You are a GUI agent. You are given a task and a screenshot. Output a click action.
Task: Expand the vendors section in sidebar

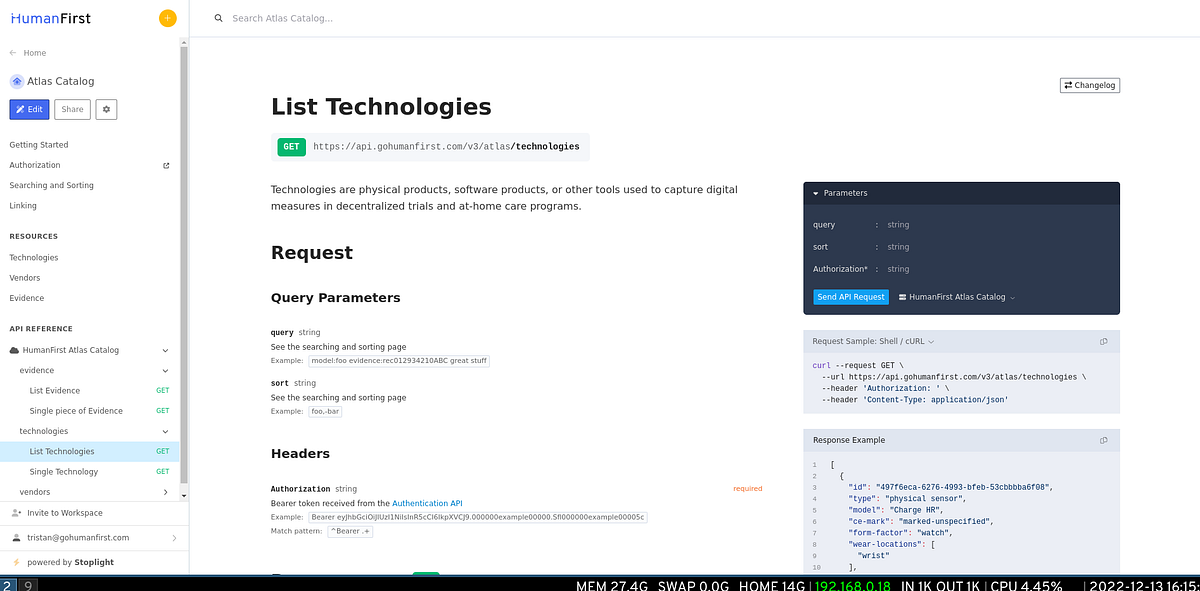coord(166,491)
